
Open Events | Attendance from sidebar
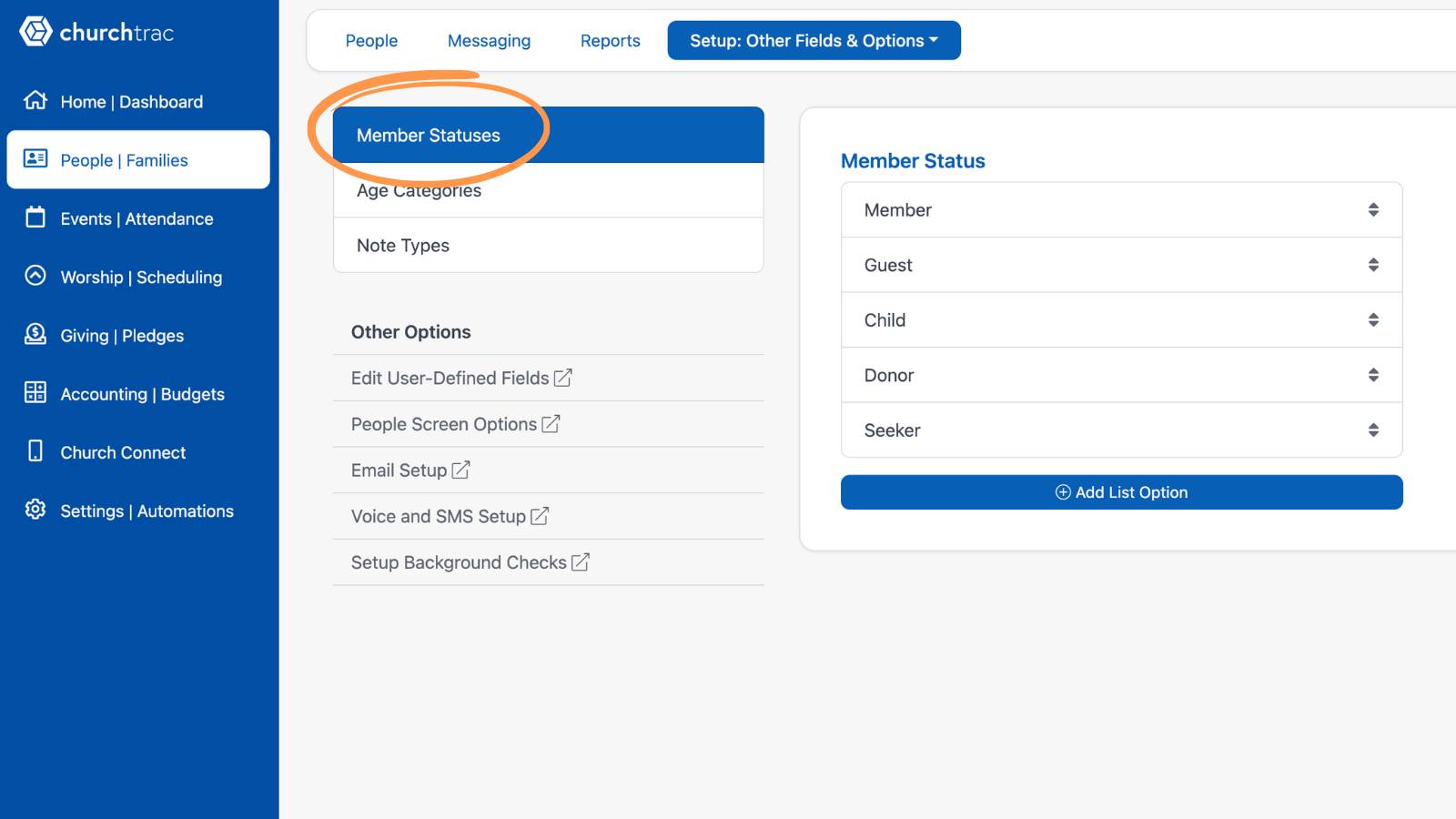pos(138,218)
